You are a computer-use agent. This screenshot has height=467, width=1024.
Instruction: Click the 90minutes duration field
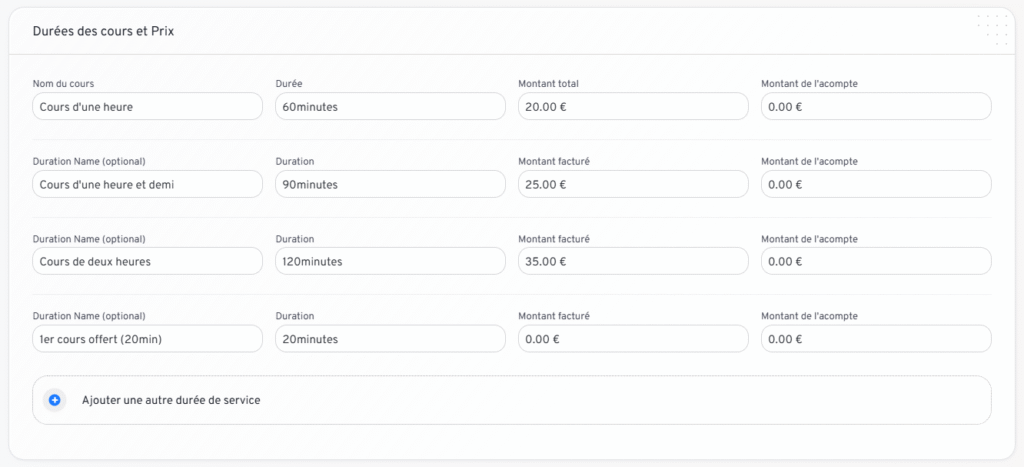pos(390,184)
